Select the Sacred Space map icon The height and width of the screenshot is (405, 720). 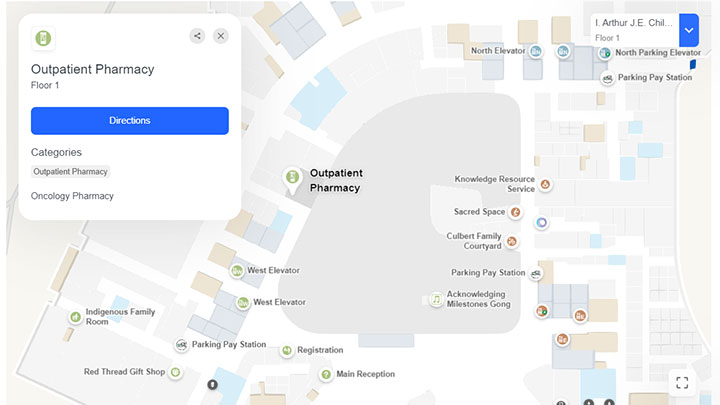point(516,212)
